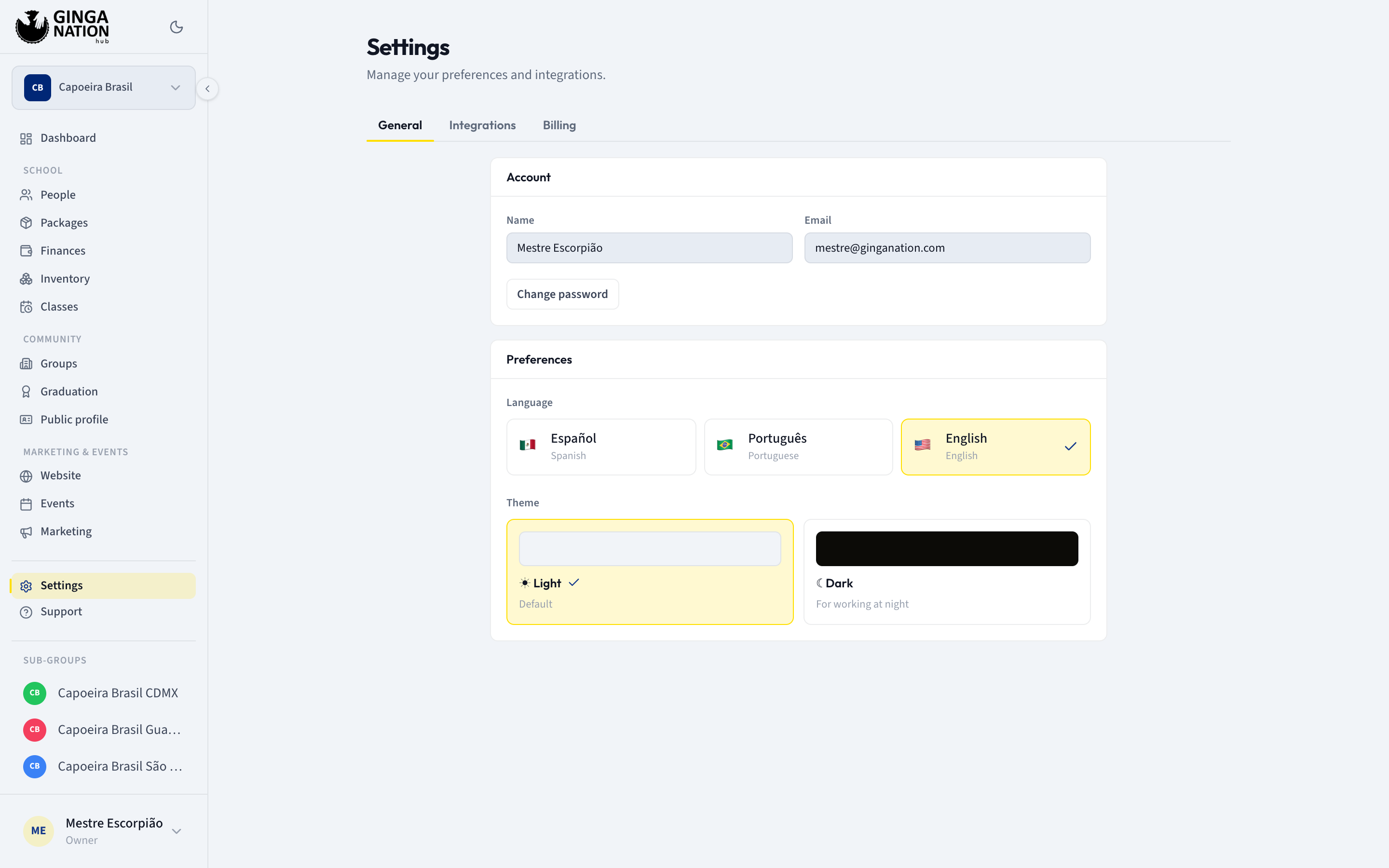Click the Mexican flag icon
The height and width of the screenshot is (868, 1389).
528,445
